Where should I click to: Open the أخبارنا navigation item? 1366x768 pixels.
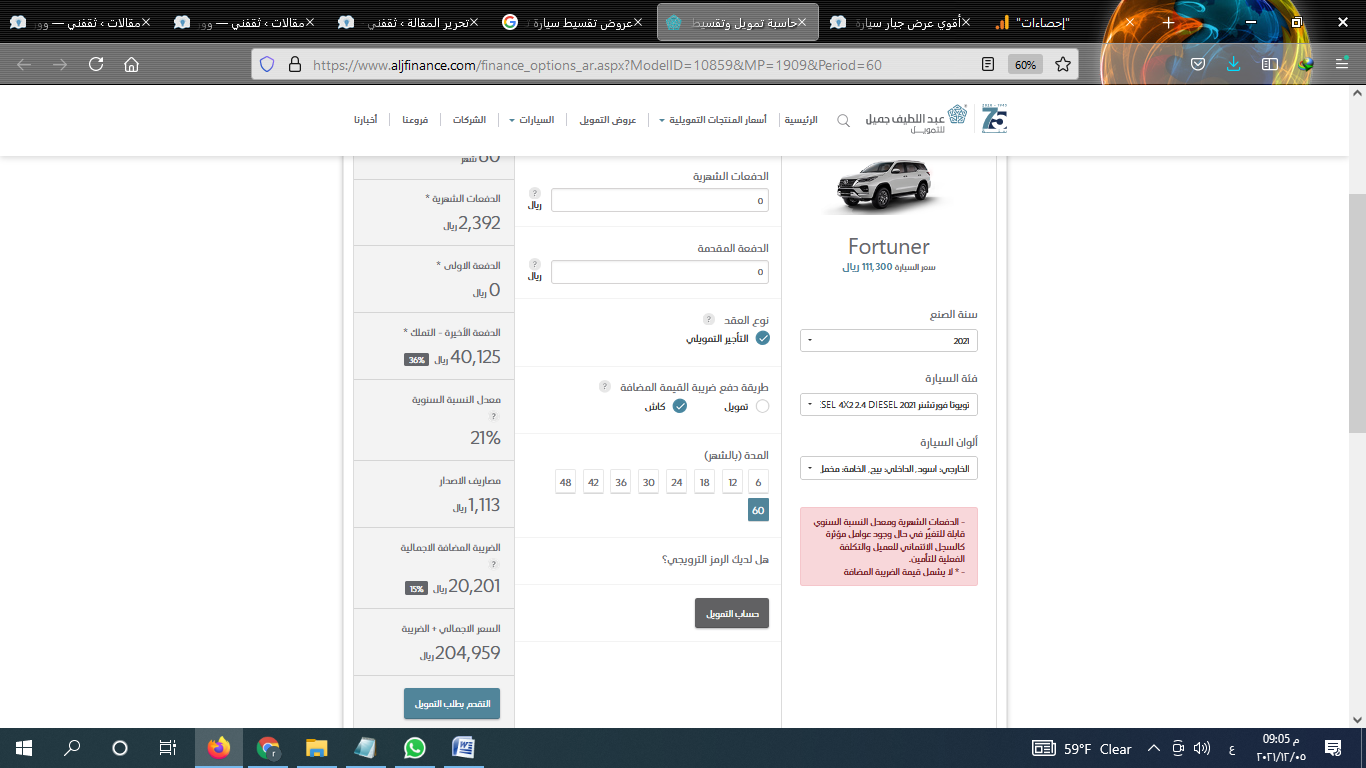click(365, 120)
